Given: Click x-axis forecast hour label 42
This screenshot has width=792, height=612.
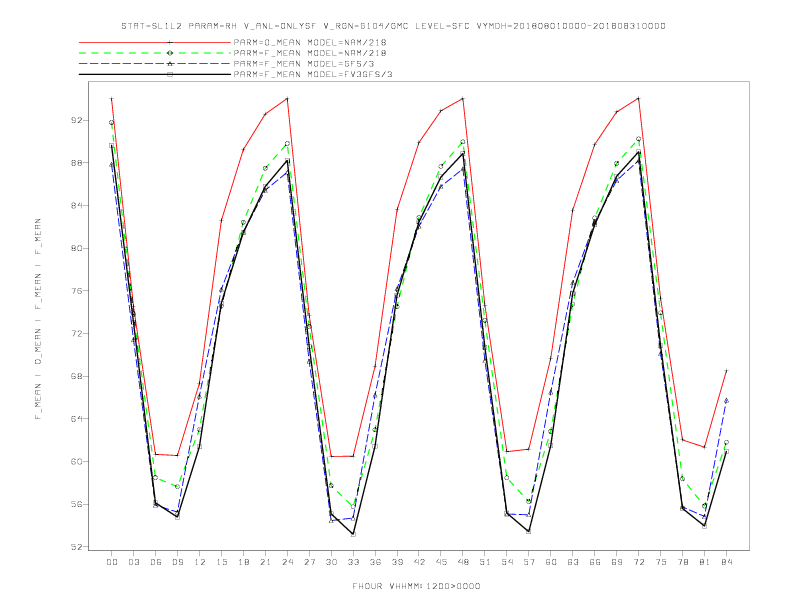Looking at the screenshot, I should [x=419, y=562].
